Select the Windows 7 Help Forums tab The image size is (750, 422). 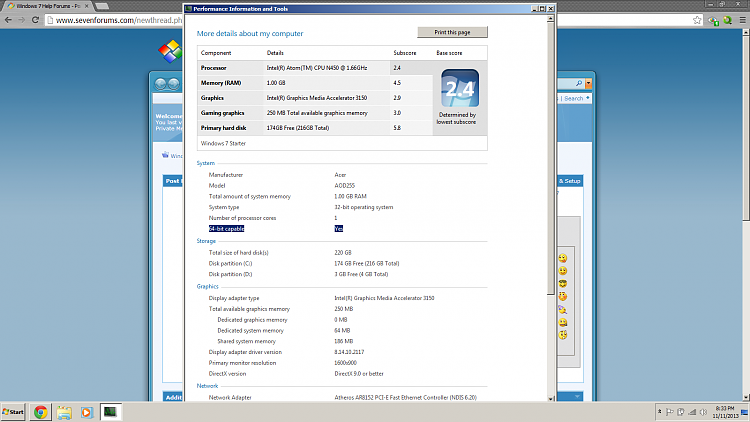coord(46,6)
